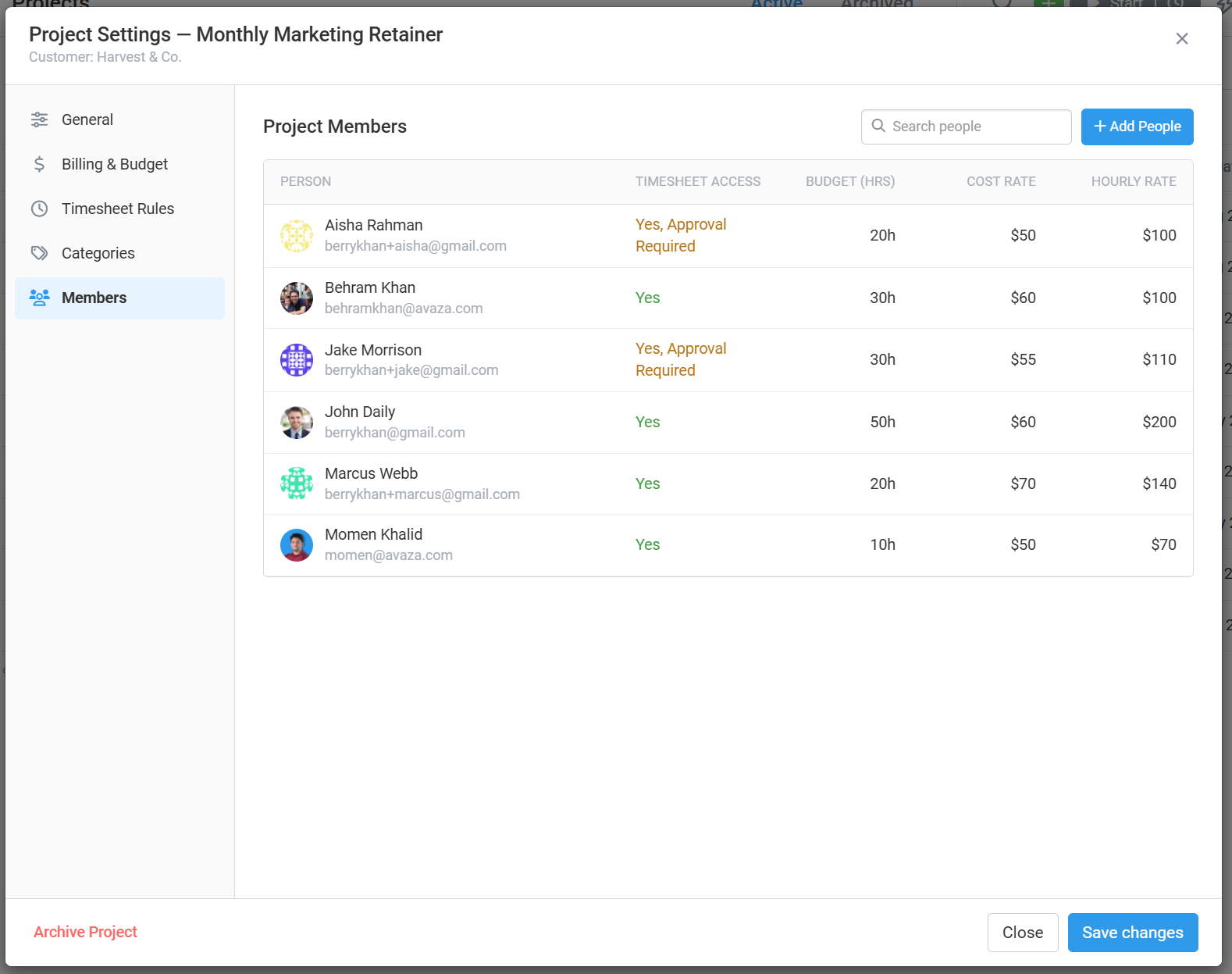Click the COST RATE column header
Image resolution: width=1232 pixels, height=974 pixels.
coord(1001,181)
